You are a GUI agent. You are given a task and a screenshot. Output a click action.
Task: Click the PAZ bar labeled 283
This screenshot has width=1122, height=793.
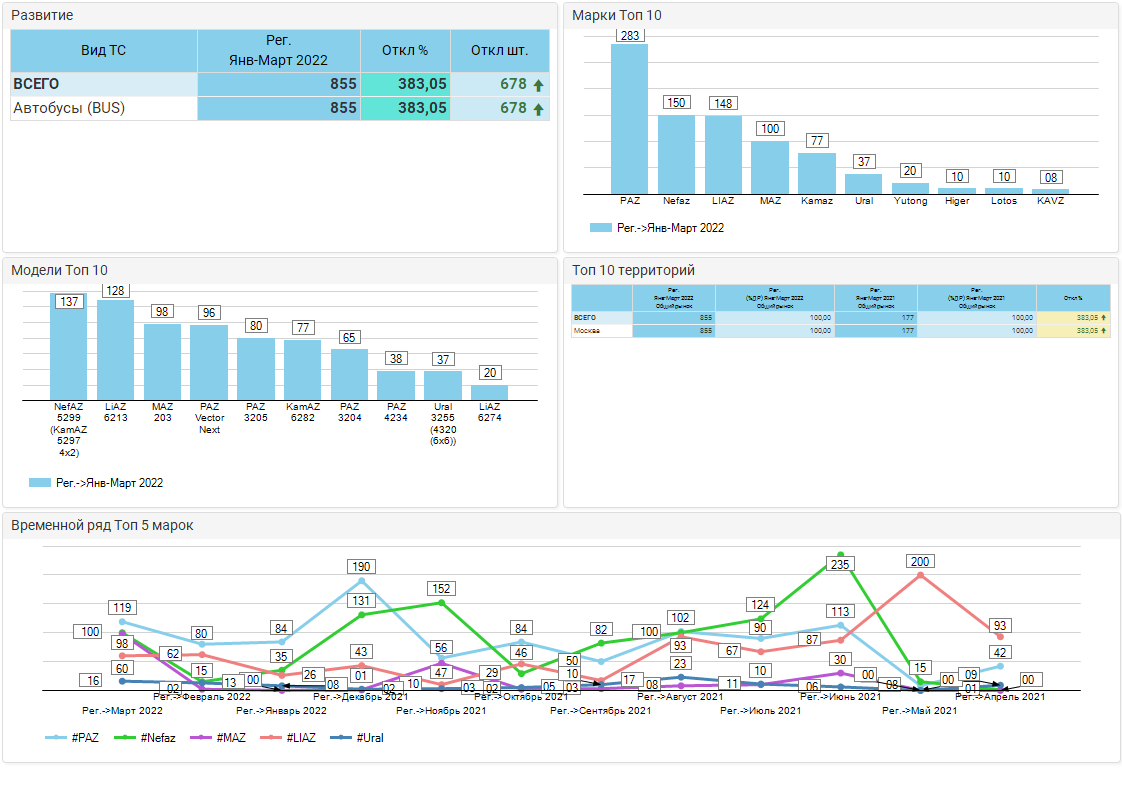click(630, 118)
